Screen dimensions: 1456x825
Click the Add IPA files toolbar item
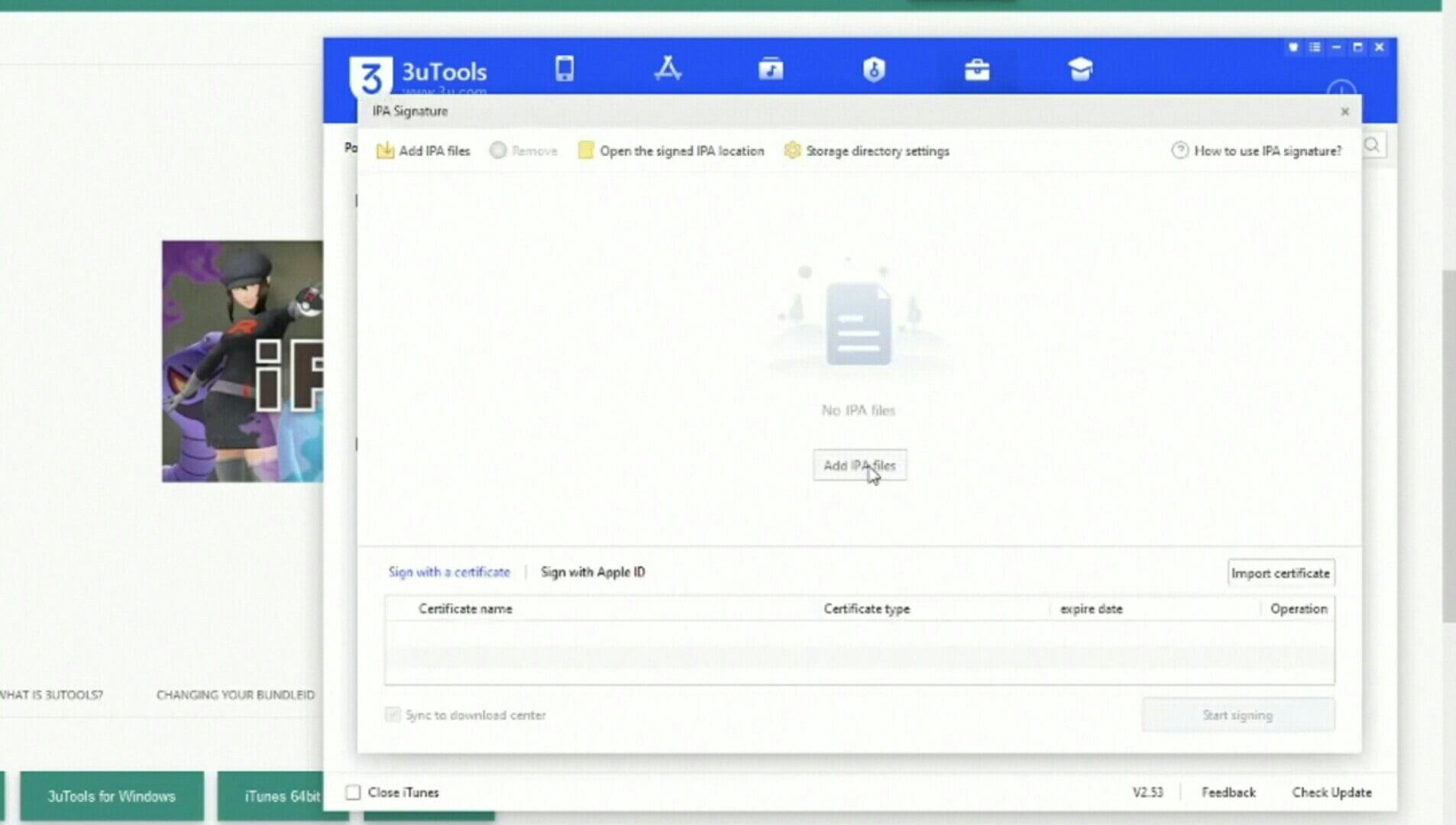(423, 151)
